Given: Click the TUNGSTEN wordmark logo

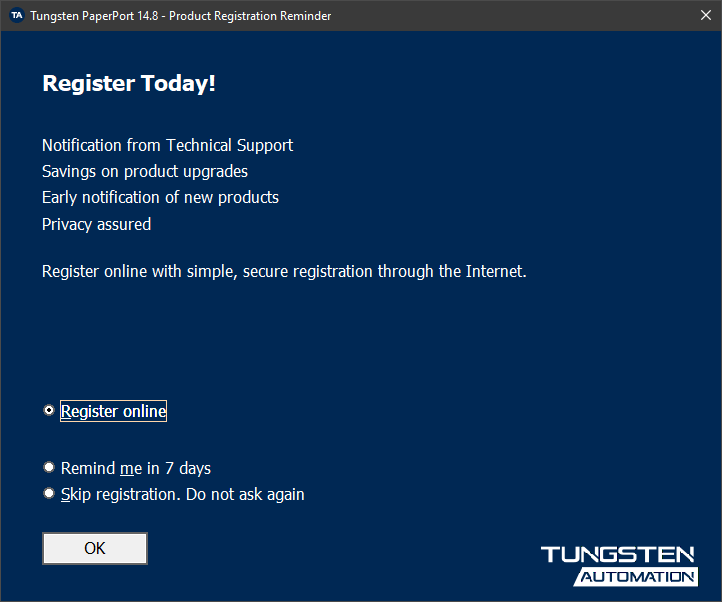Looking at the screenshot, I should pyautogui.click(x=618, y=555).
